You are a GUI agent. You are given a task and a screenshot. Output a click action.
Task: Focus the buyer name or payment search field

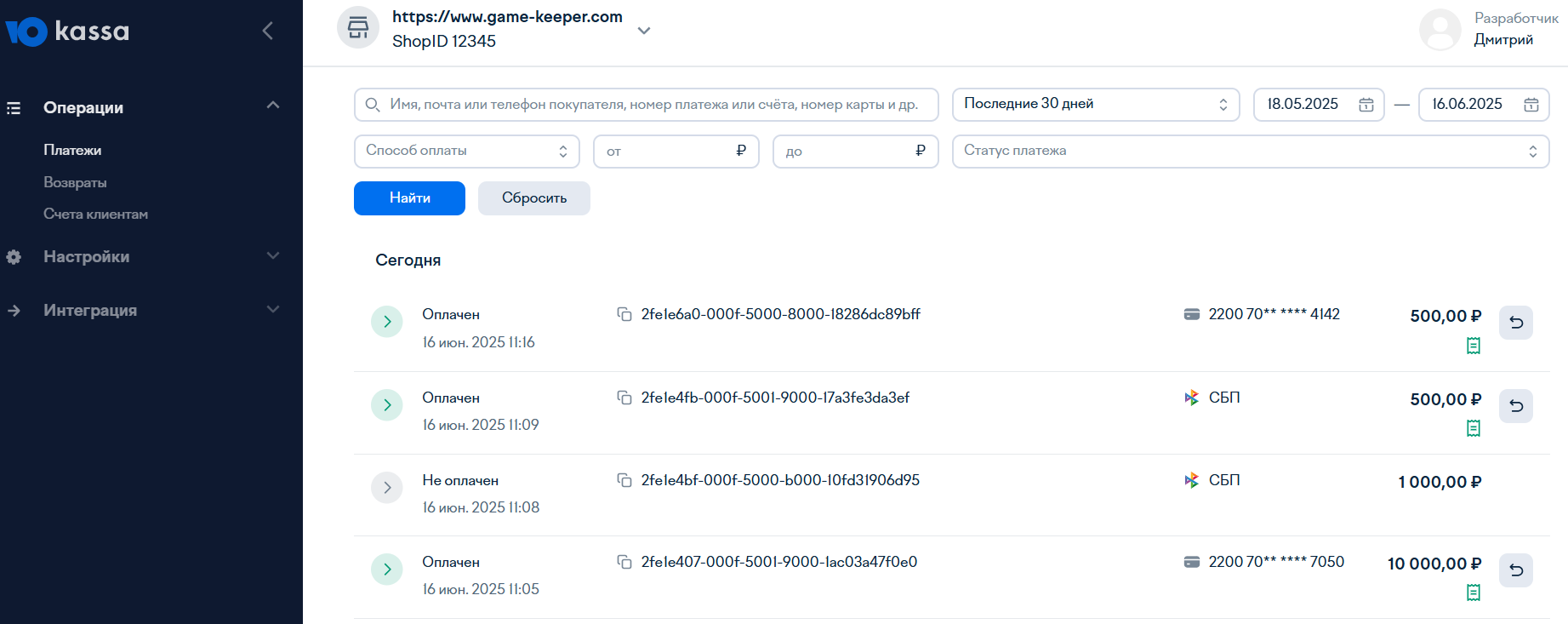coord(647,105)
